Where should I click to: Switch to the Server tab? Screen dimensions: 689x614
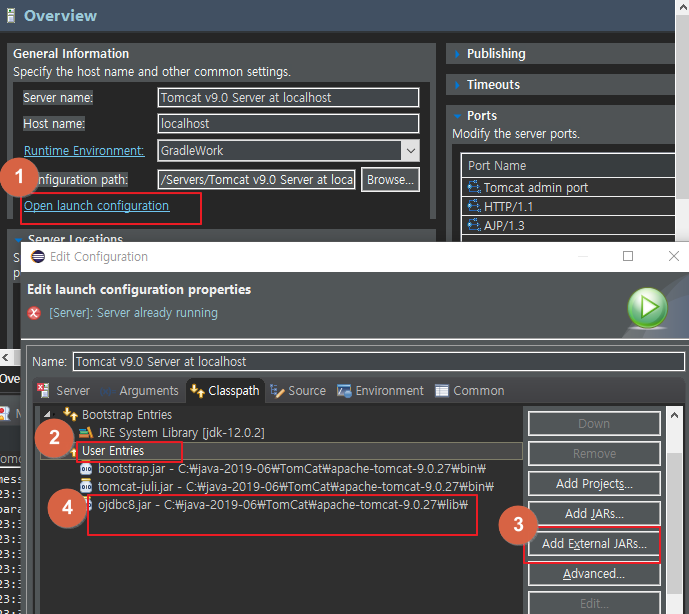pos(64,391)
